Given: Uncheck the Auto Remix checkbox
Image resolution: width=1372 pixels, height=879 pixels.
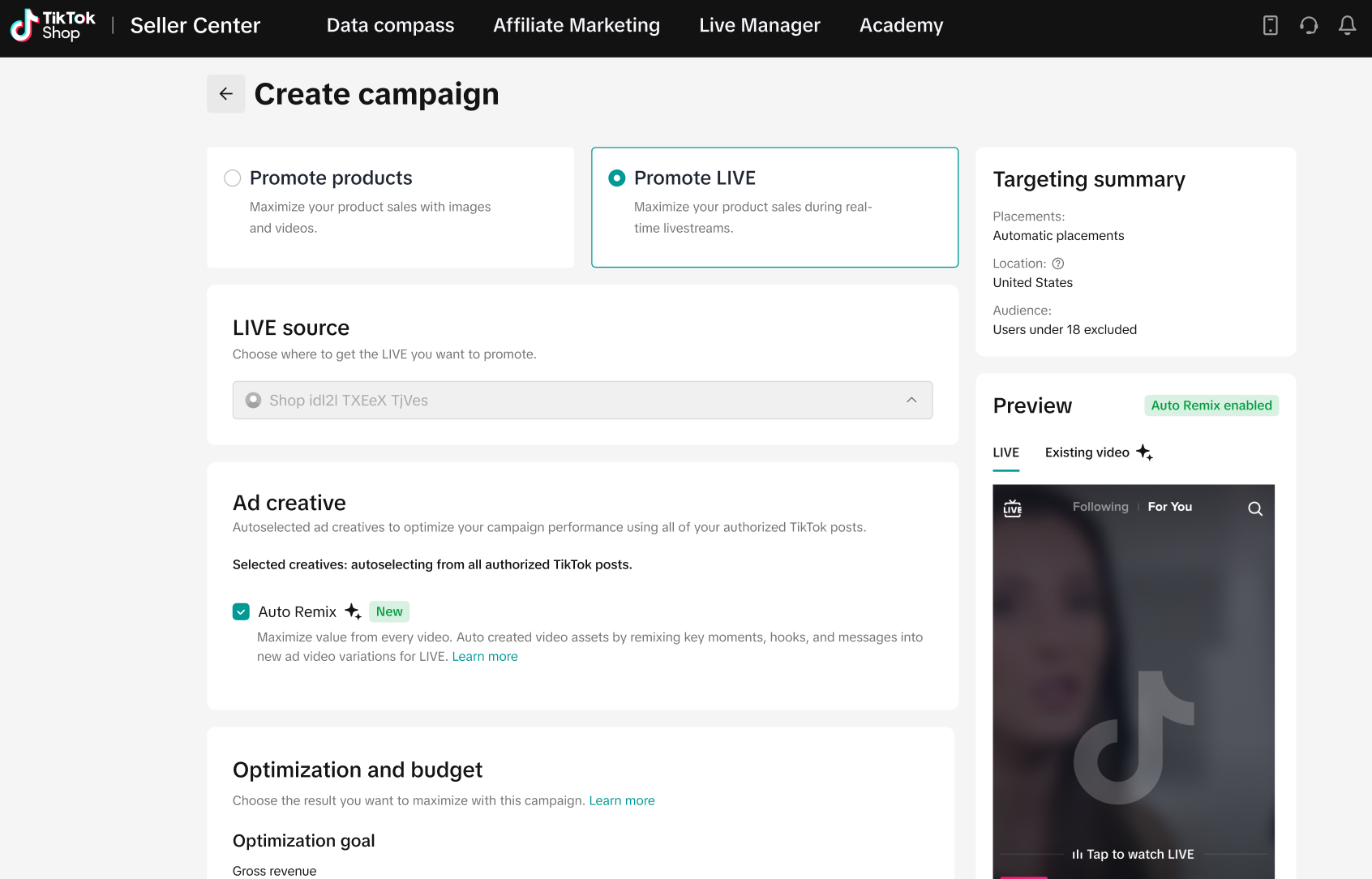Looking at the screenshot, I should click(241, 611).
